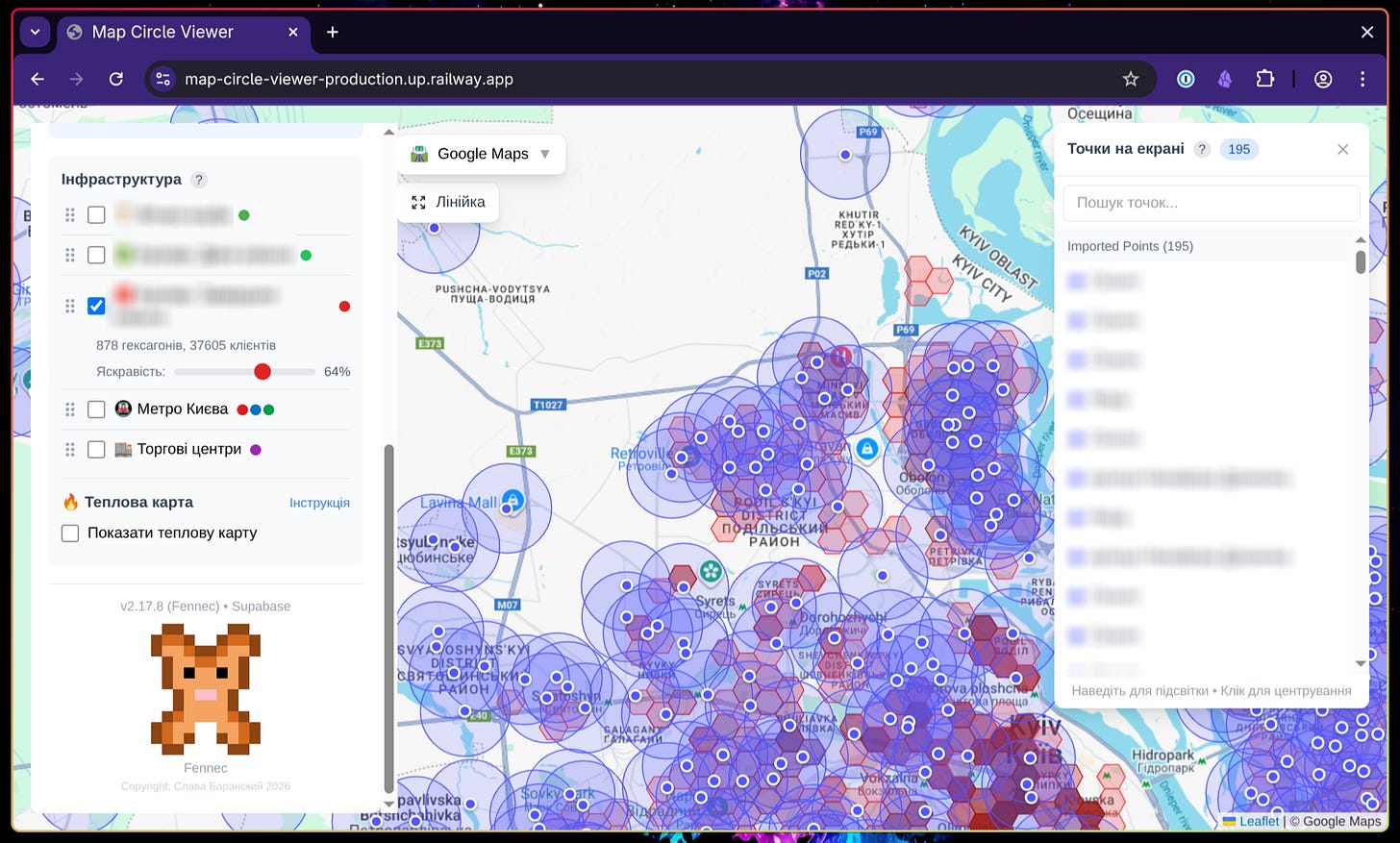Click the Fennec pixel mascot image
1400x843 pixels.
pos(206,688)
